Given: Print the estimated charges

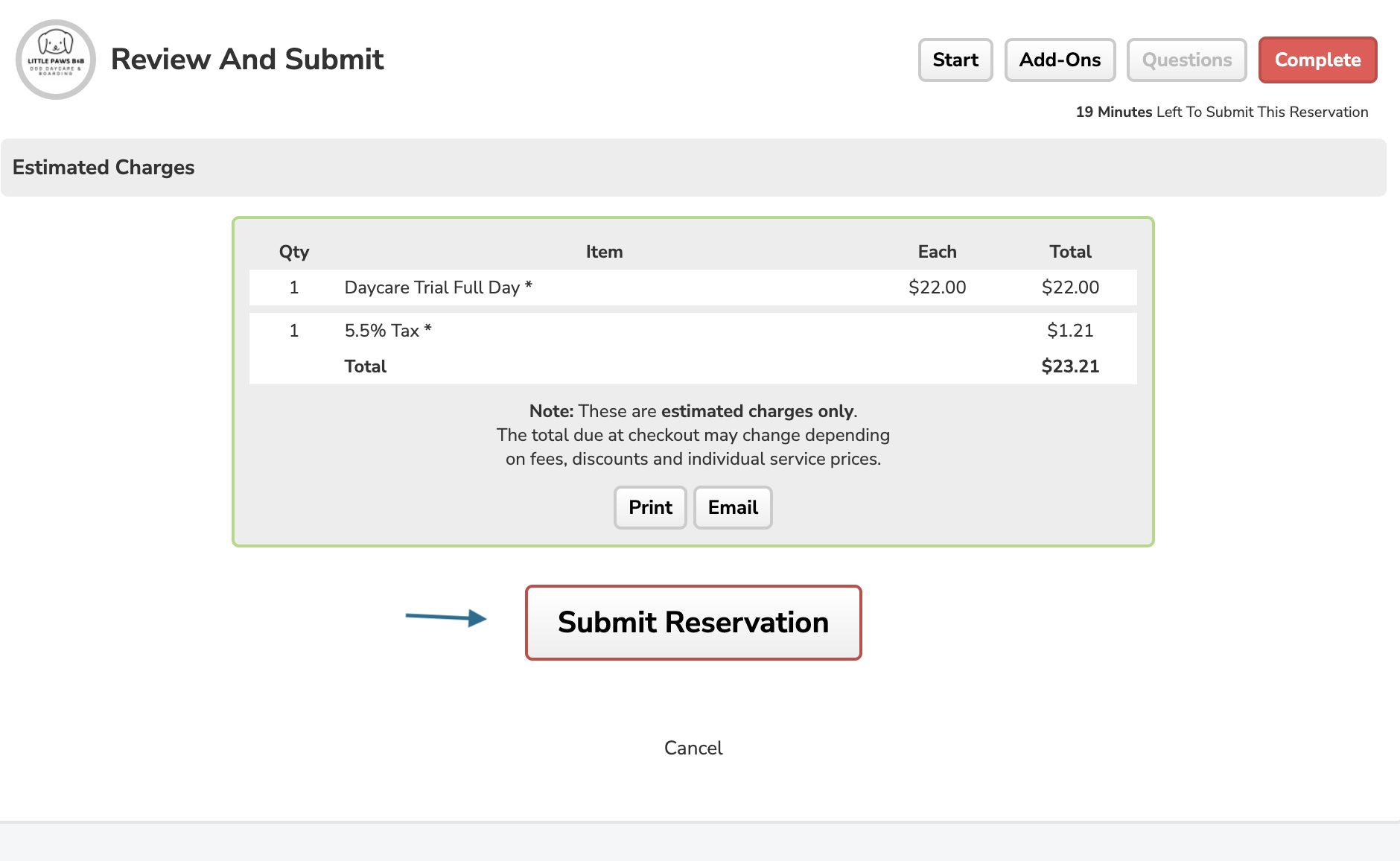Looking at the screenshot, I should click(x=650, y=507).
